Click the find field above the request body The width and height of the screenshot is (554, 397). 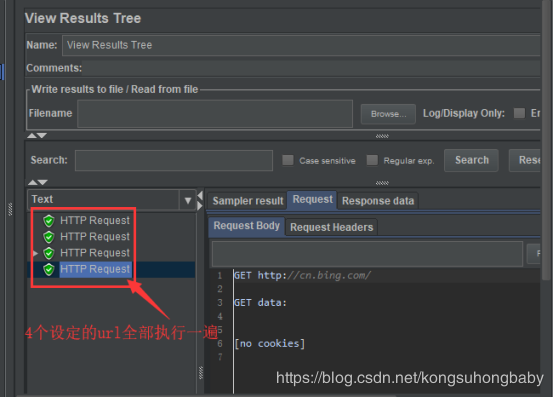(x=367, y=254)
